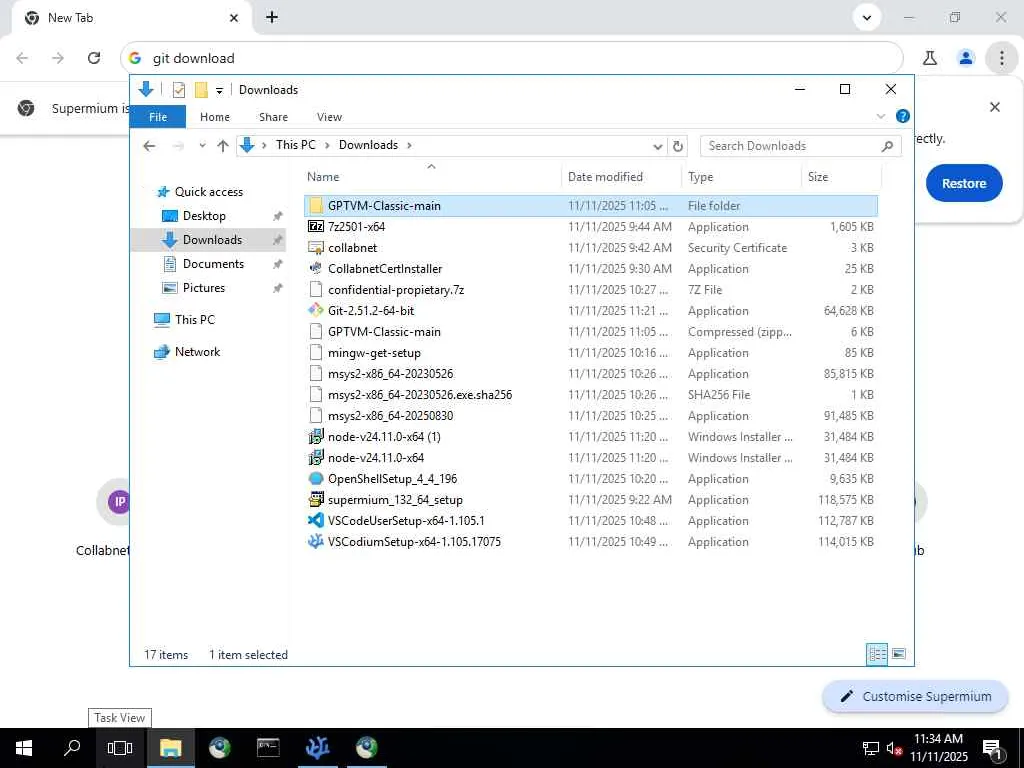The image size is (1024, 768).
Task: Open the Share ribbon tab
Action: tap(273, 117)
